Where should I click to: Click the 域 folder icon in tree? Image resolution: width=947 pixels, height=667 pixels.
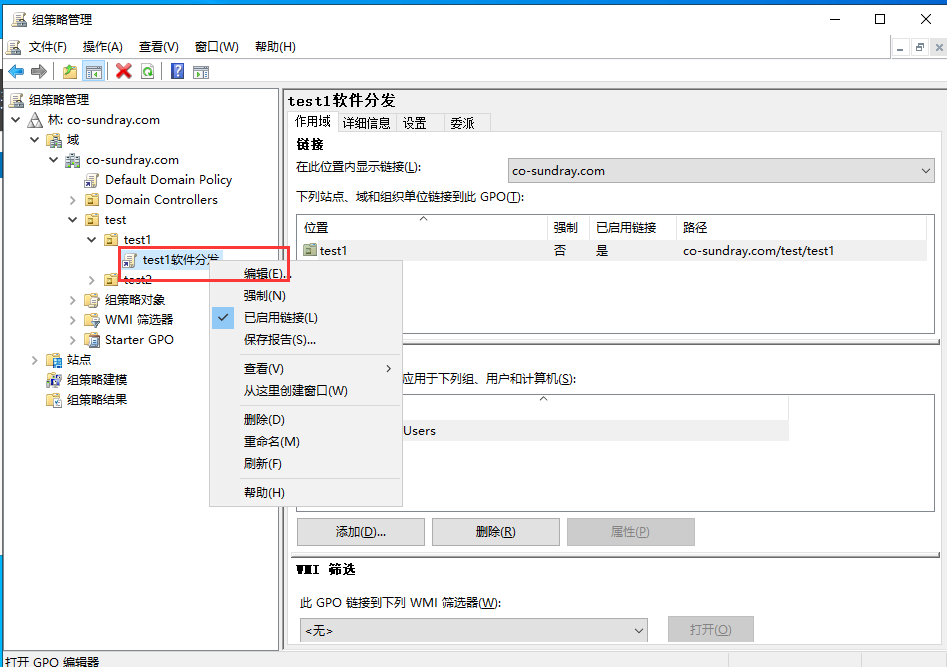(x=54, y=140)
